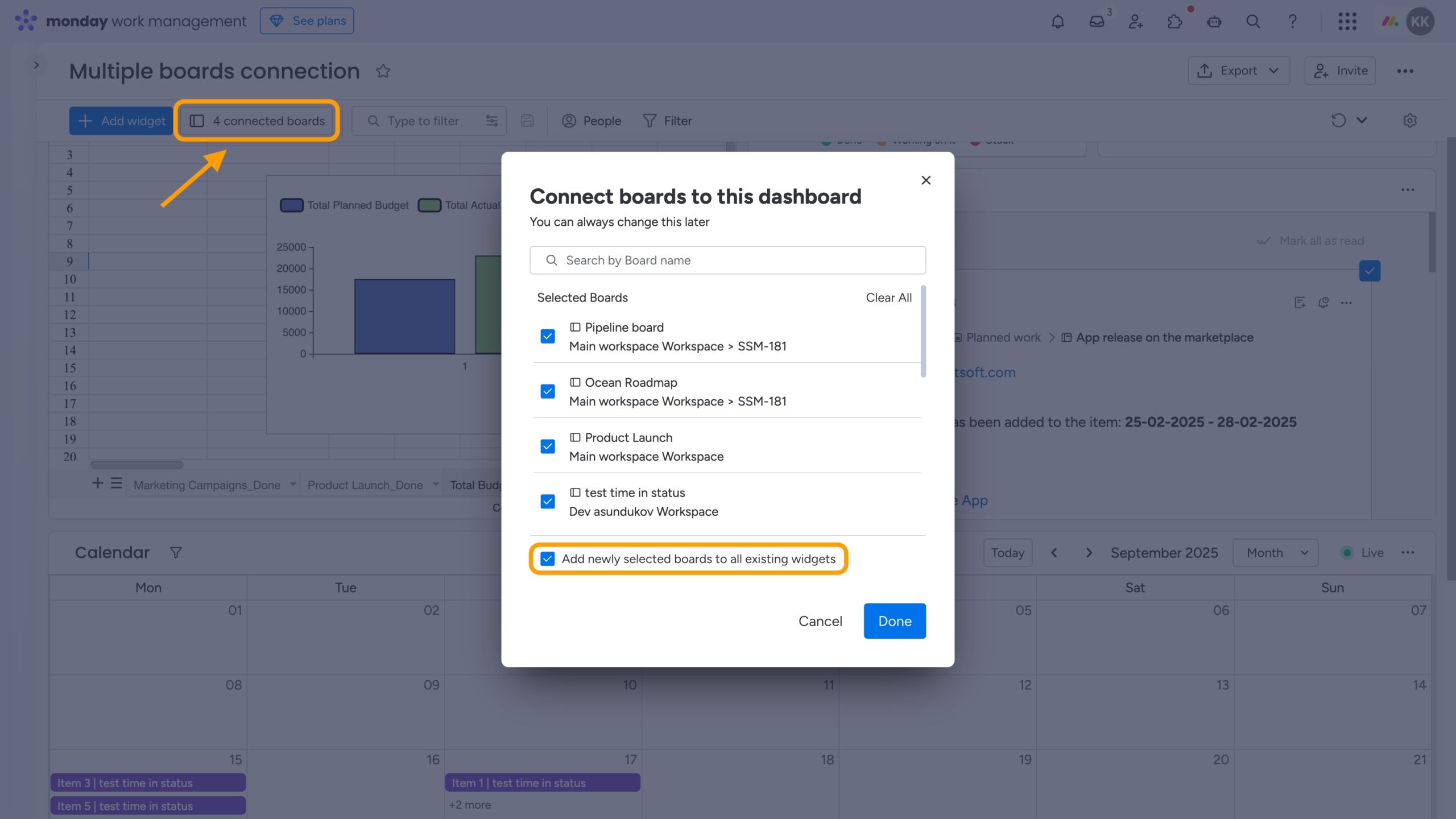The image size is (1456, 819).
Task: Uncheck the Pipeline board
Action: [x=547, y=336]
